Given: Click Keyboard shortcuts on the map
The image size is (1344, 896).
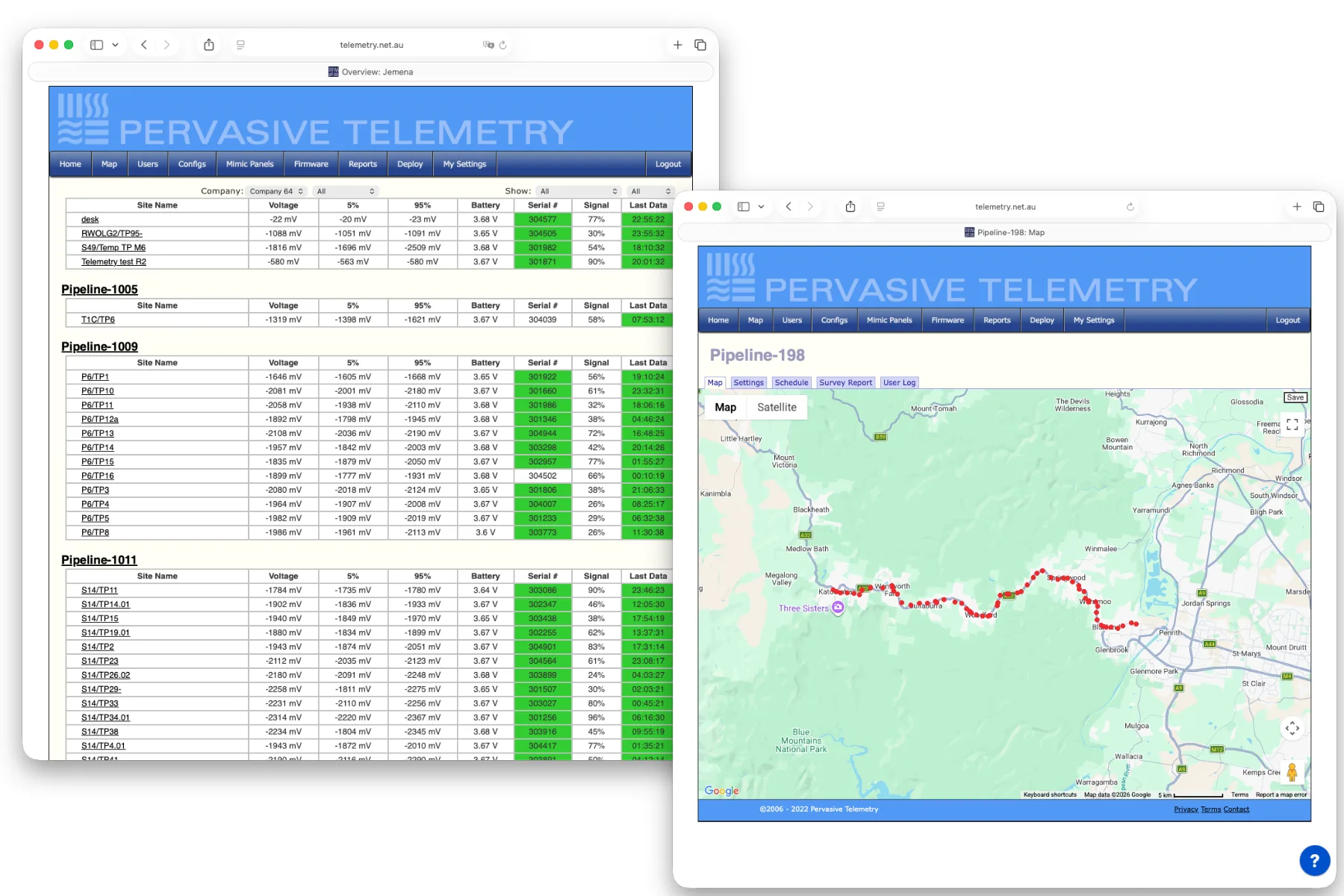Looking at the screenshot, I should [x=1050, y=794].
